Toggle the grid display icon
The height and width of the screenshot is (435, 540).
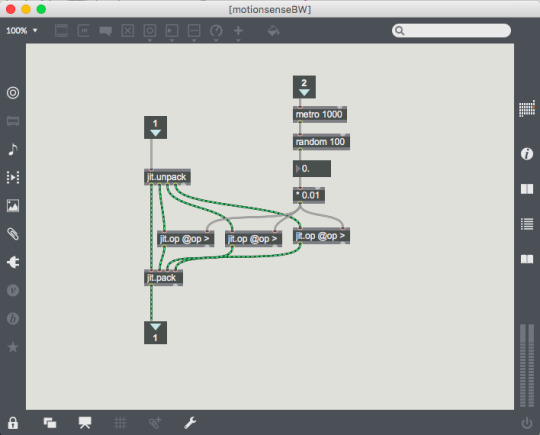[x=120, y=423]
